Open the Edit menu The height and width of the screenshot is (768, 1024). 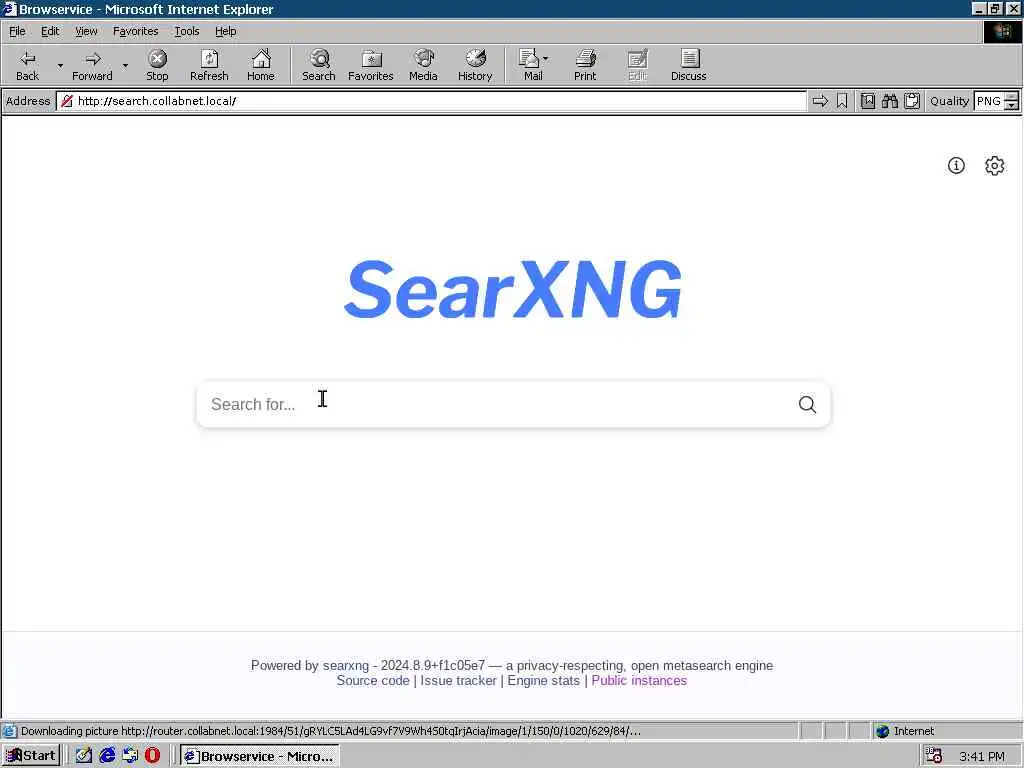(50, 31)
